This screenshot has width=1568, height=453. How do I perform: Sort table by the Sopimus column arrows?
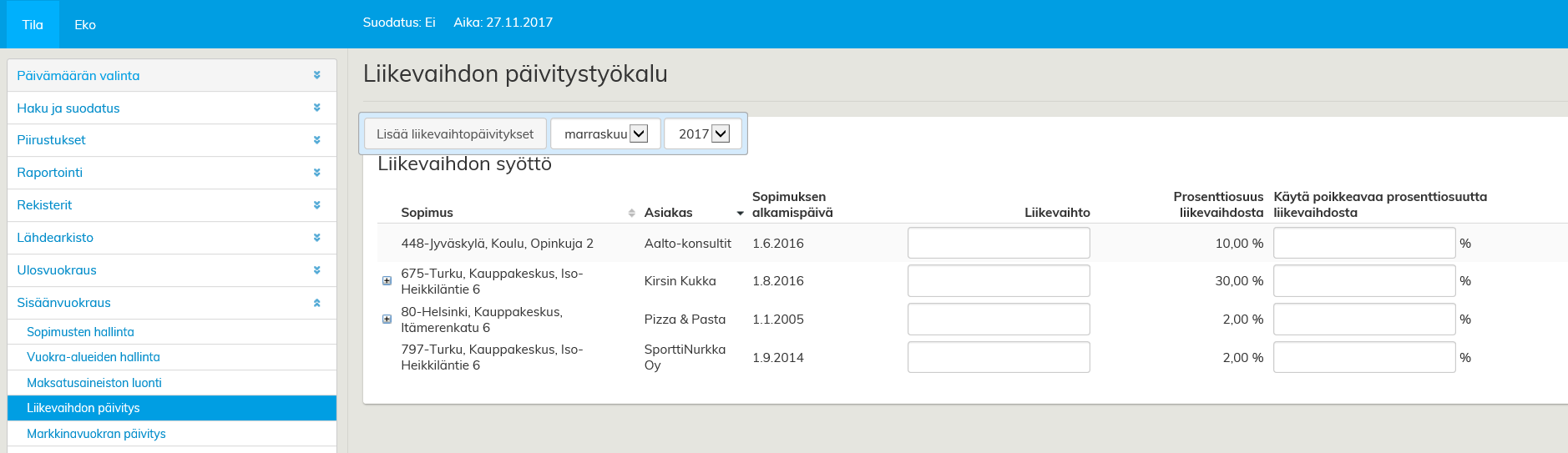[631, 214]
